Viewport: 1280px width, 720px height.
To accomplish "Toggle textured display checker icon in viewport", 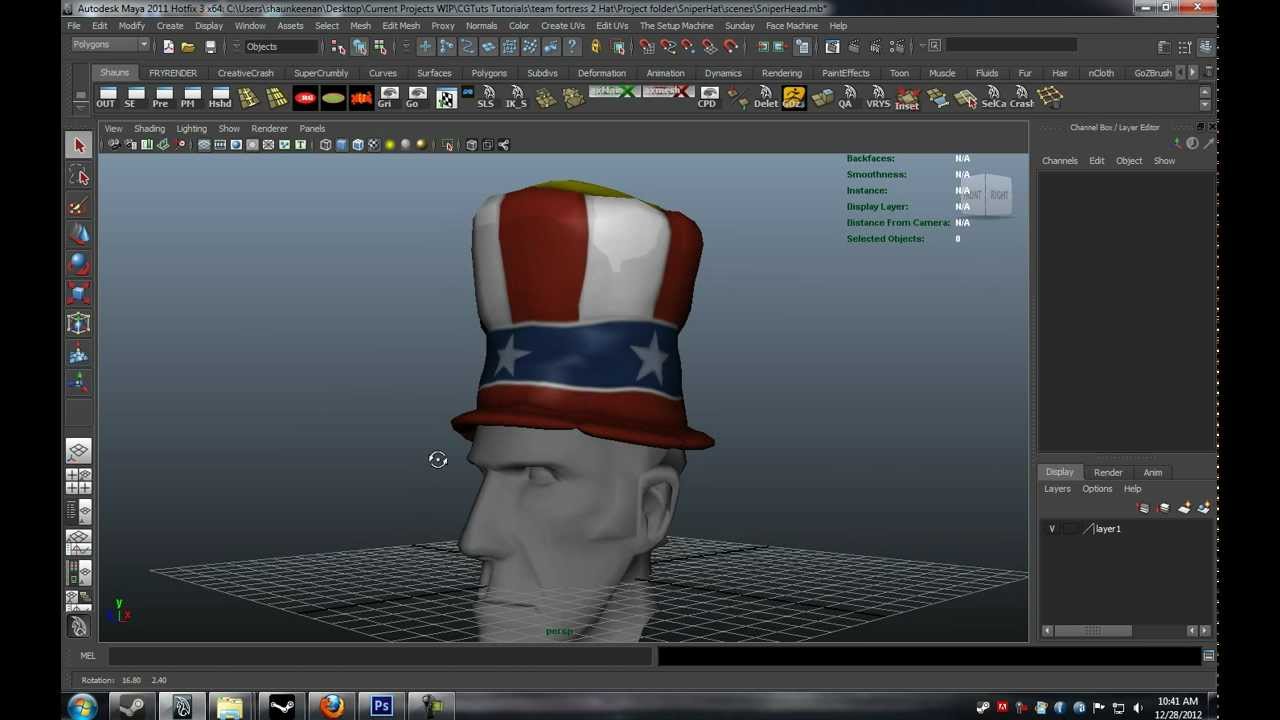I will tap(373, 145).
